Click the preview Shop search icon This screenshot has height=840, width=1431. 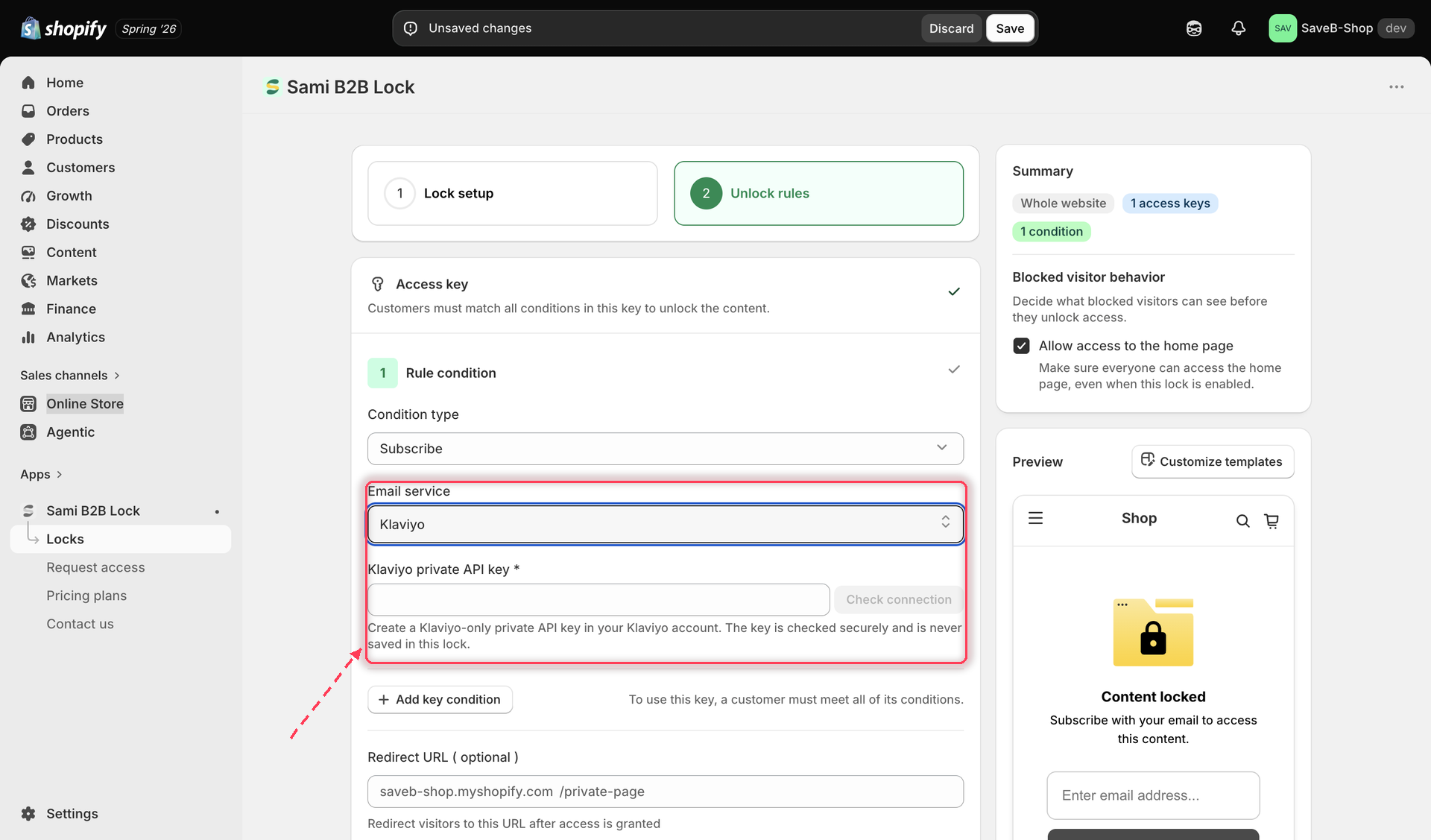coord(1242,521)
